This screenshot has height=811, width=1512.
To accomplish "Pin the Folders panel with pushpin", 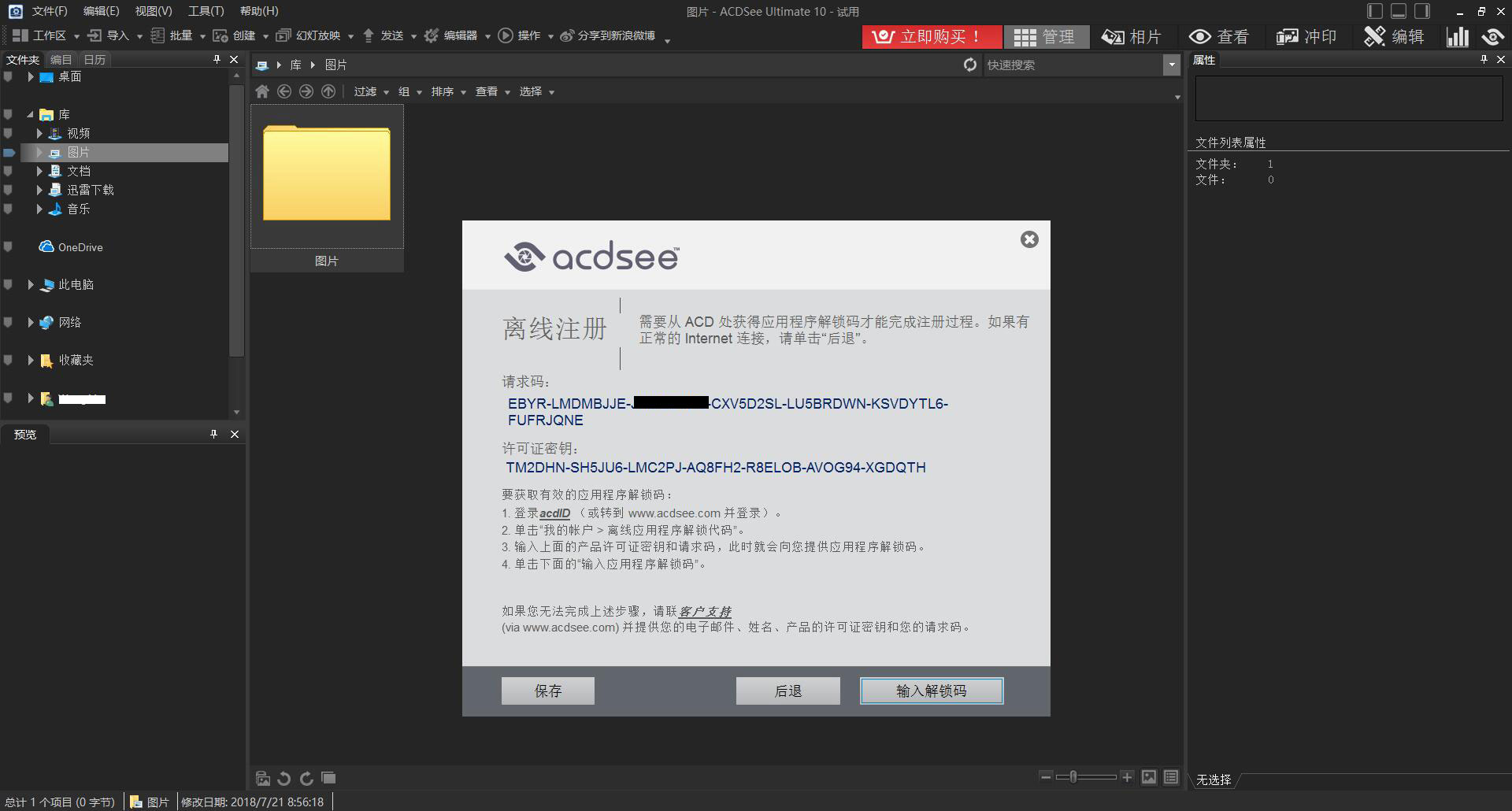I will pyautogui.click(x=217, y=59).
